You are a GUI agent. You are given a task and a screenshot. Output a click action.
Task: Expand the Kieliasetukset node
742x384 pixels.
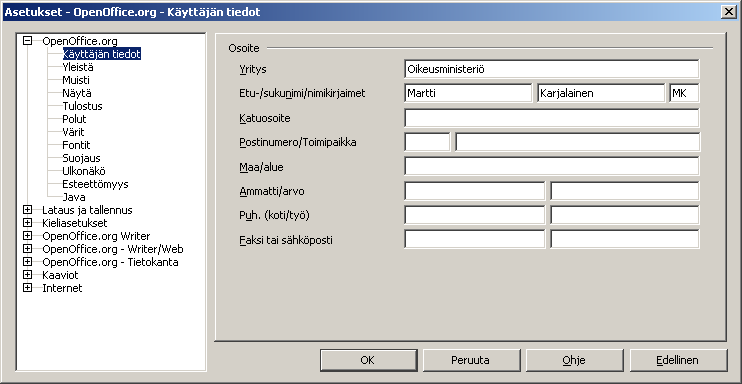pos(27,223)
